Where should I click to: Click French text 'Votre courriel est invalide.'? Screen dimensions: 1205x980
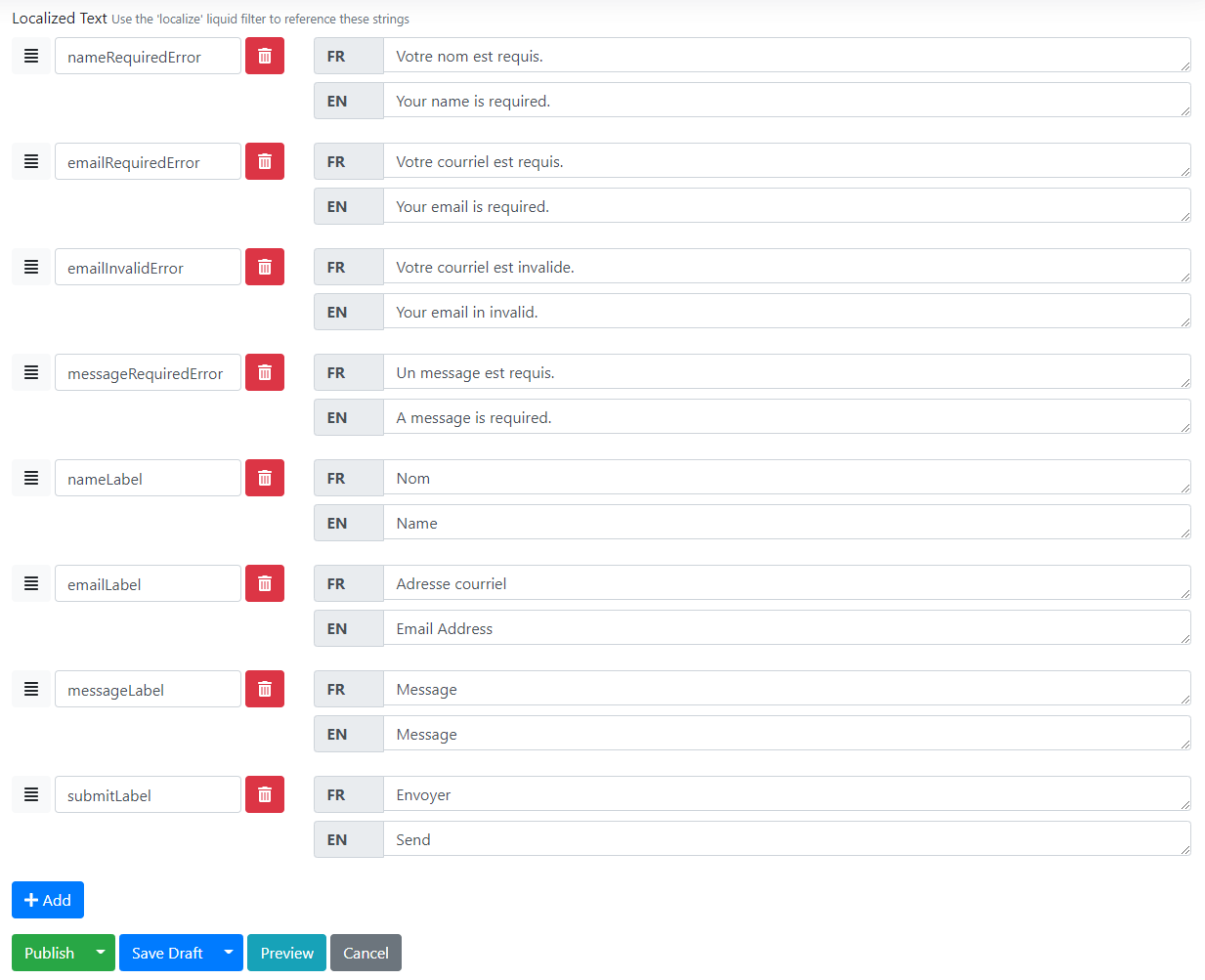click(787, 267)
